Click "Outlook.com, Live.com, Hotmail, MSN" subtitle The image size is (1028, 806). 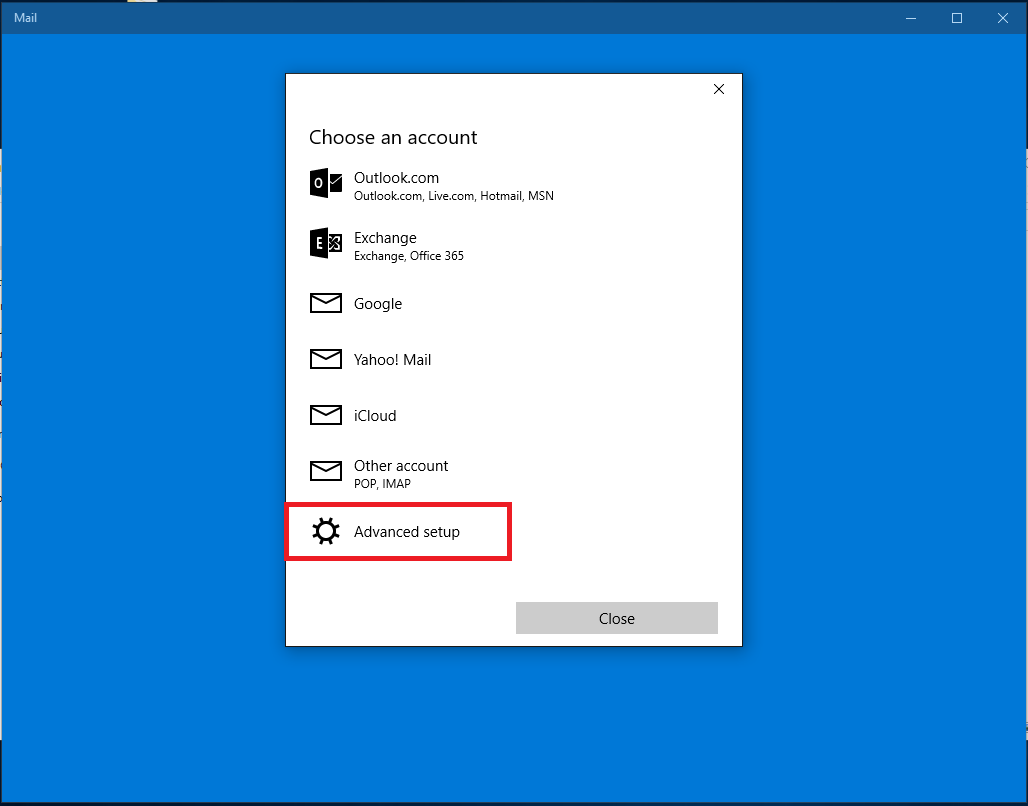tap(454, 195)
